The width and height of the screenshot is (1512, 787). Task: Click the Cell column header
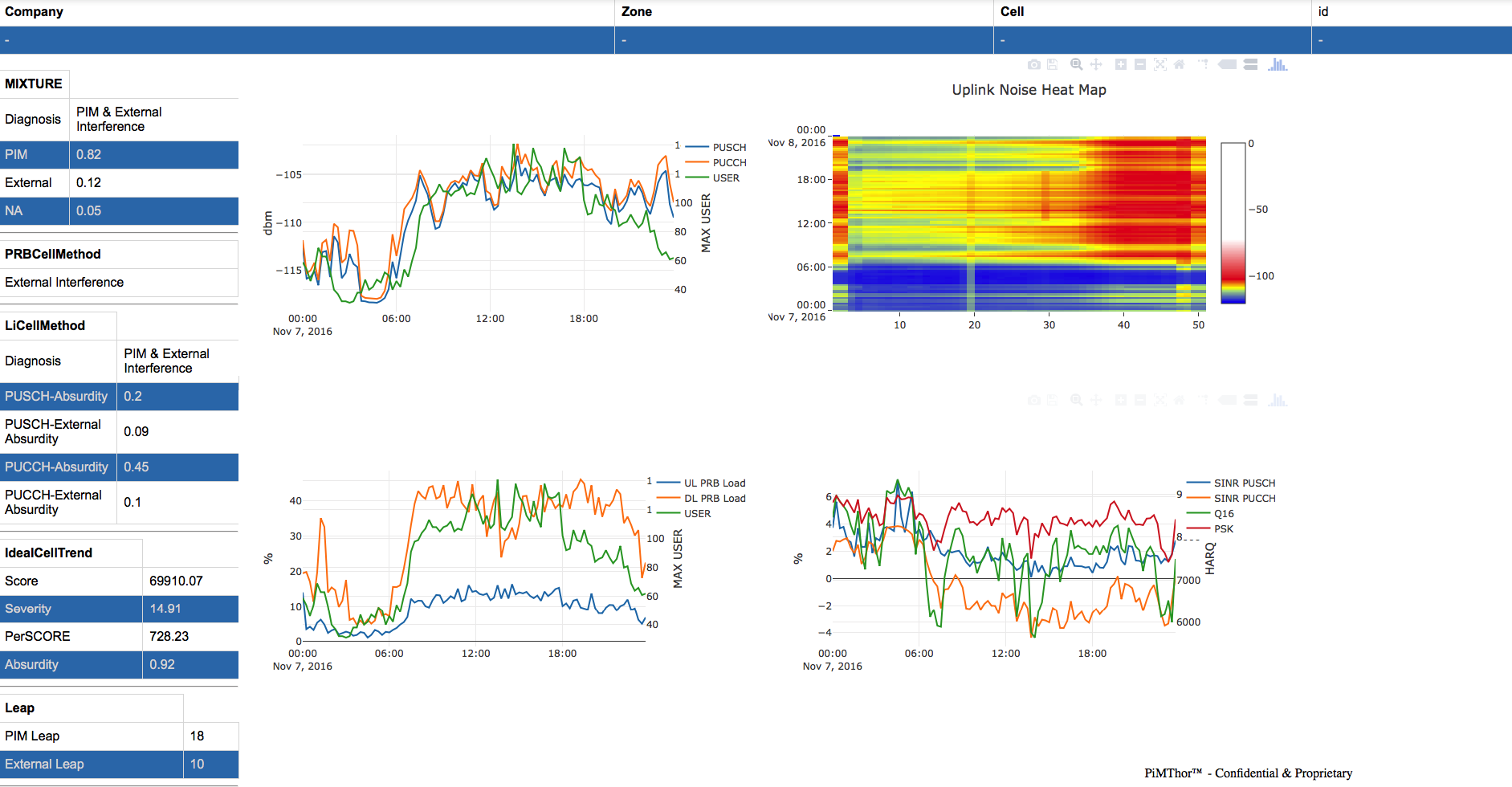tap(1152, 12)
